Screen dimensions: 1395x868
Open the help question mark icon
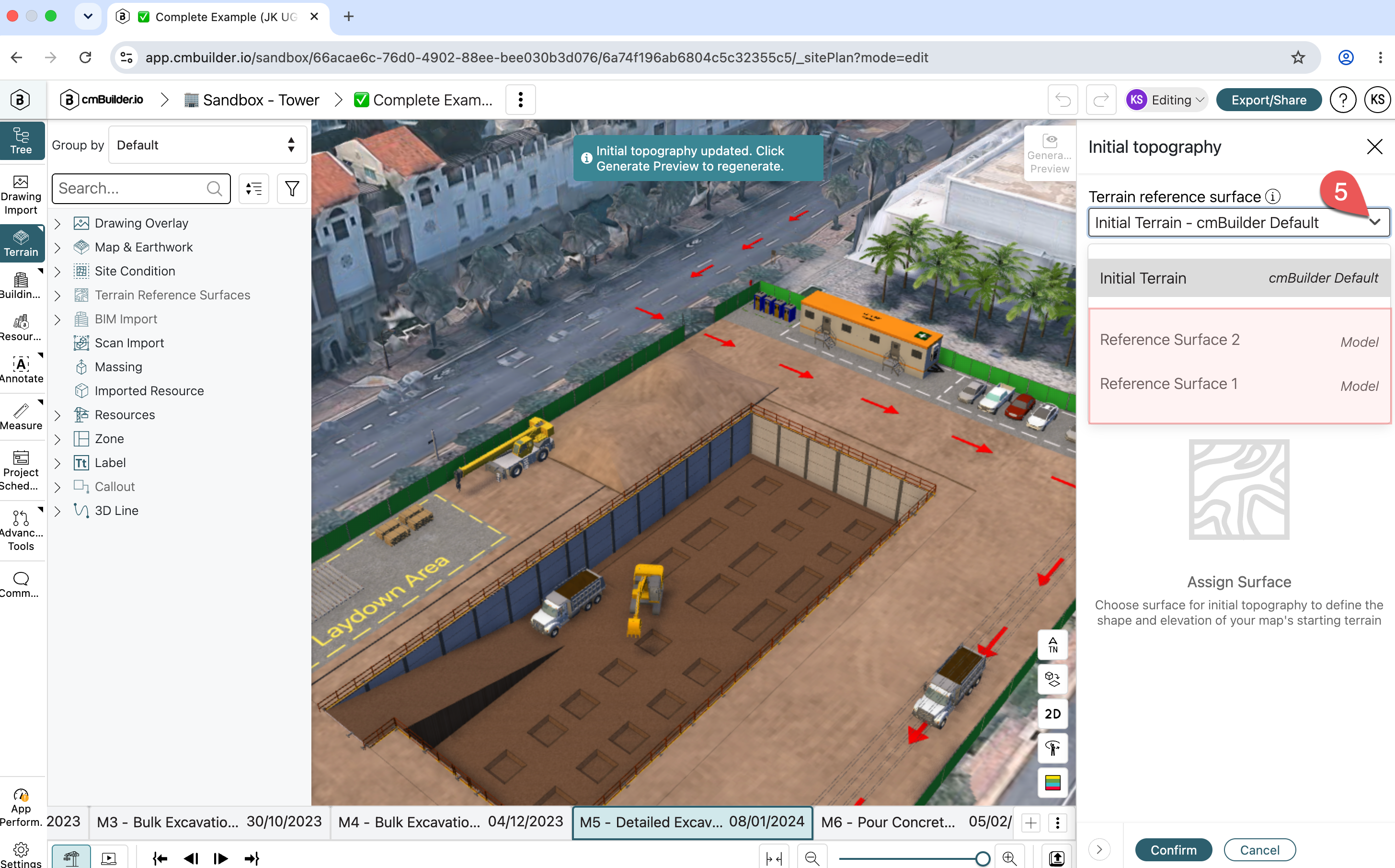click(x=1343, y=100)
